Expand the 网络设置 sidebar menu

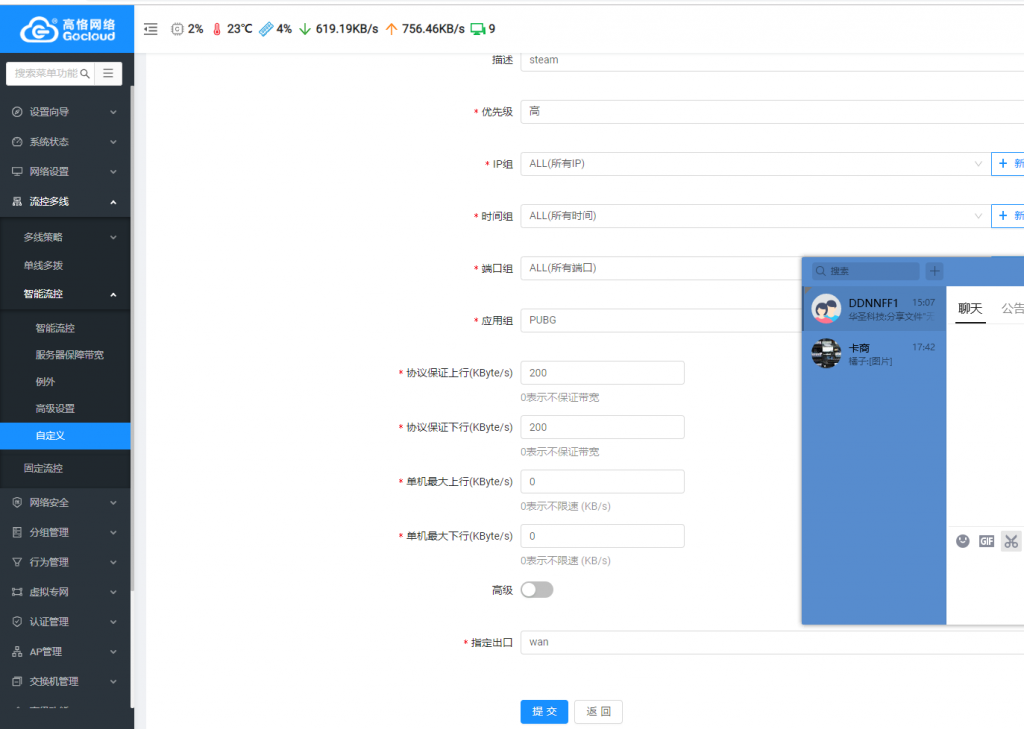coord(65,172)
